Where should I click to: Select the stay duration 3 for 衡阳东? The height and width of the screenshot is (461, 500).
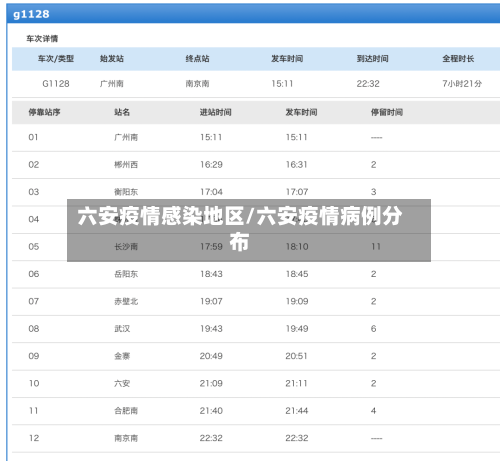374,192
